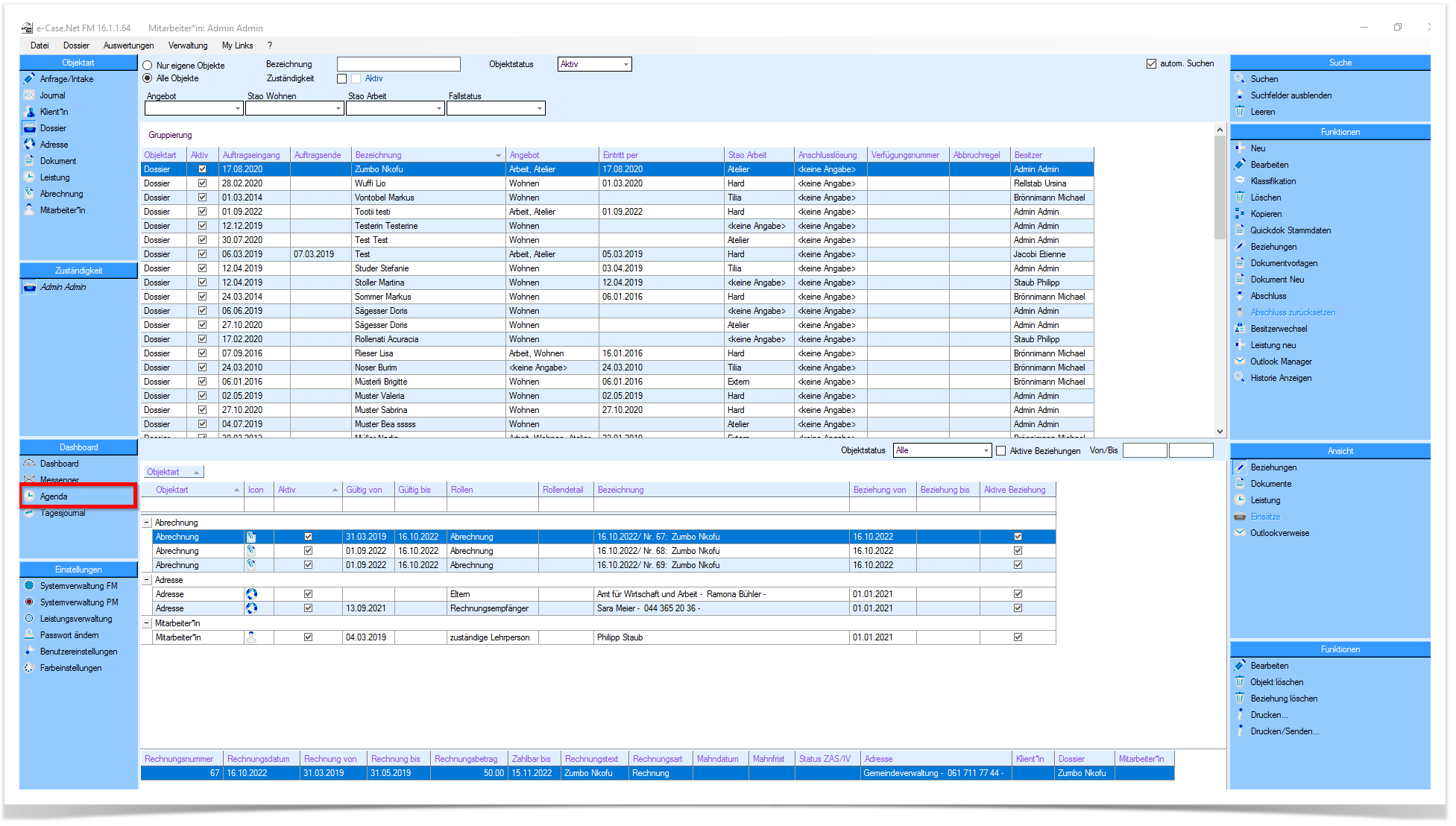Open the ? help menu
1456x826 pixels.
point(270,45)
